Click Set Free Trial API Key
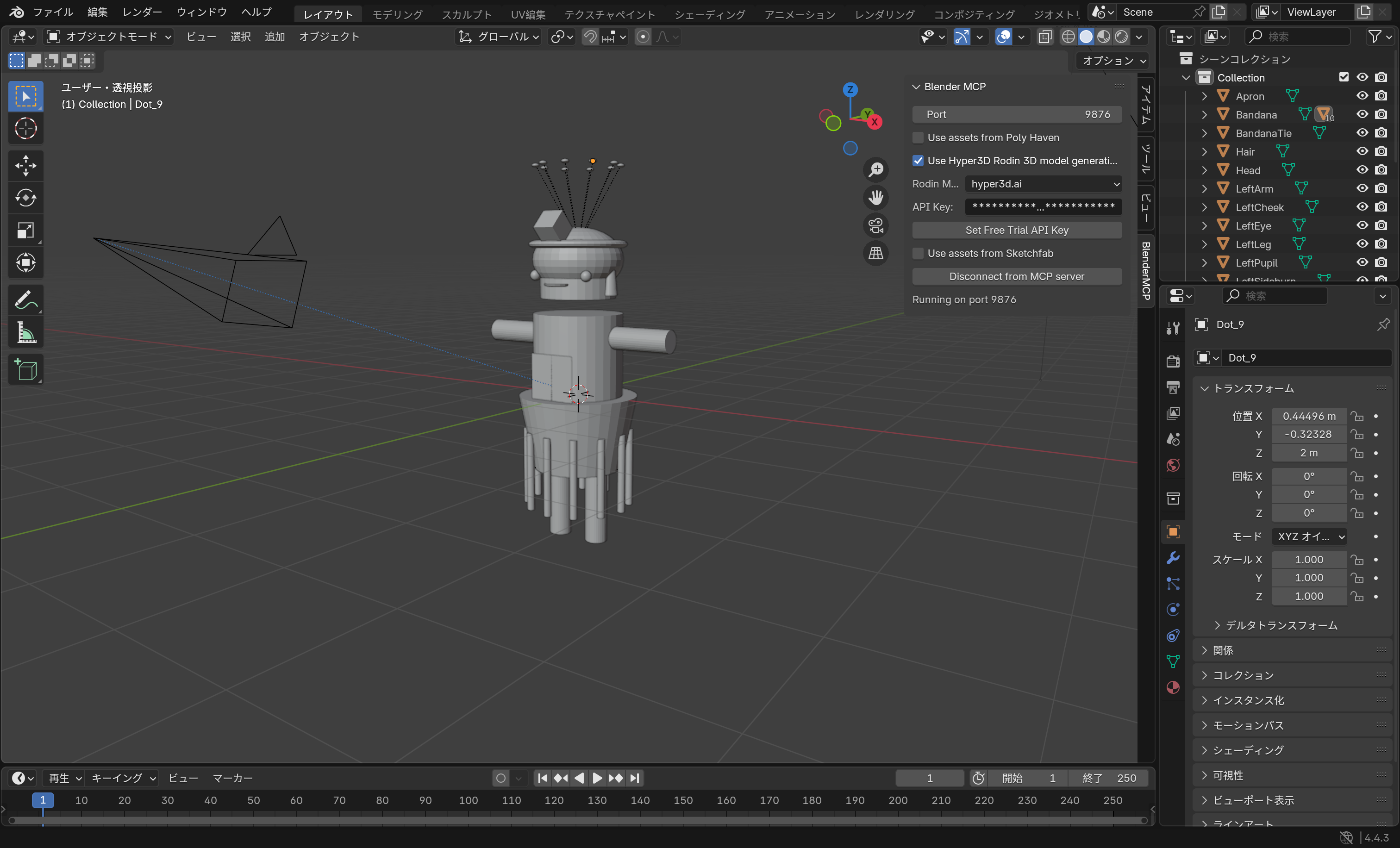This screenshot has height=848, width=1400. click(x=1017, y=230)
